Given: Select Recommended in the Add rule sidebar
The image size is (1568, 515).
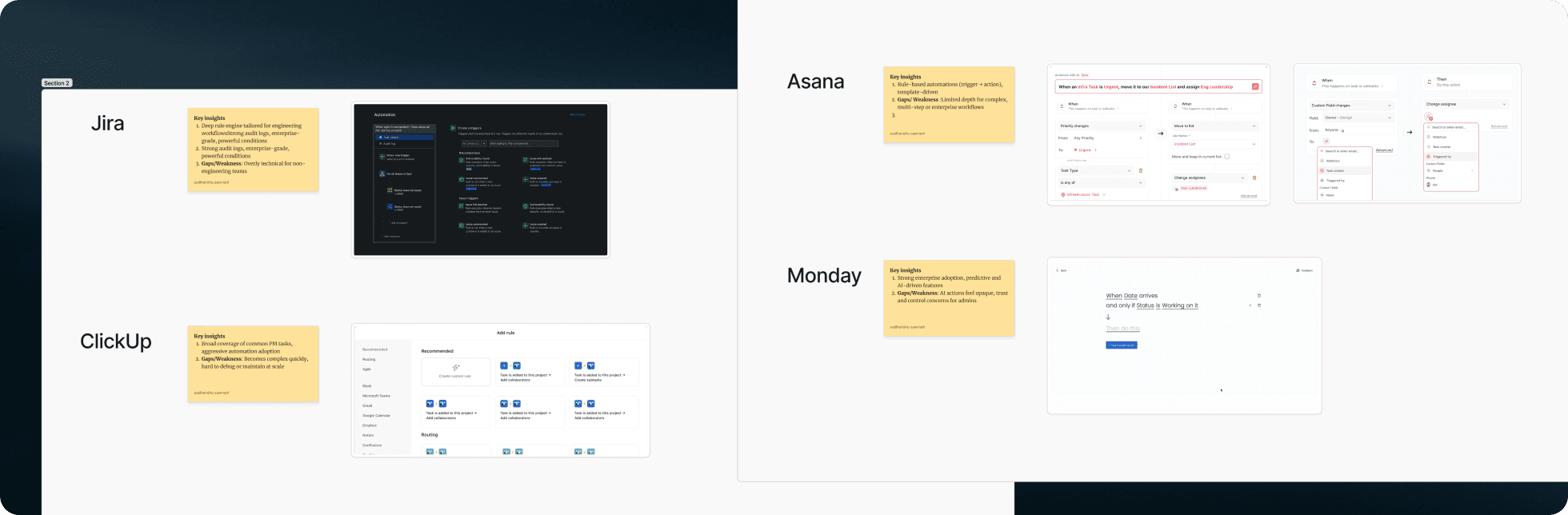Looking at the screenshot, I should (375, 349).
